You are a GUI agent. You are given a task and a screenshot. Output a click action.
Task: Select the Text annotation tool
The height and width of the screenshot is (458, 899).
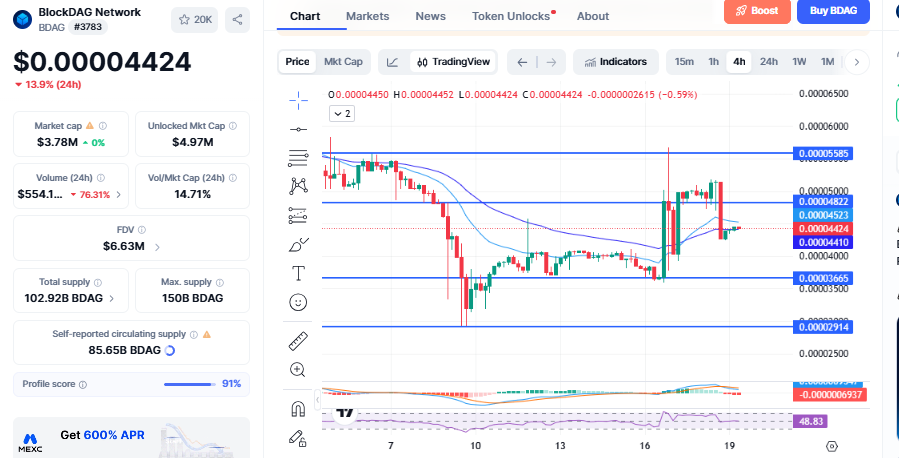298,273
